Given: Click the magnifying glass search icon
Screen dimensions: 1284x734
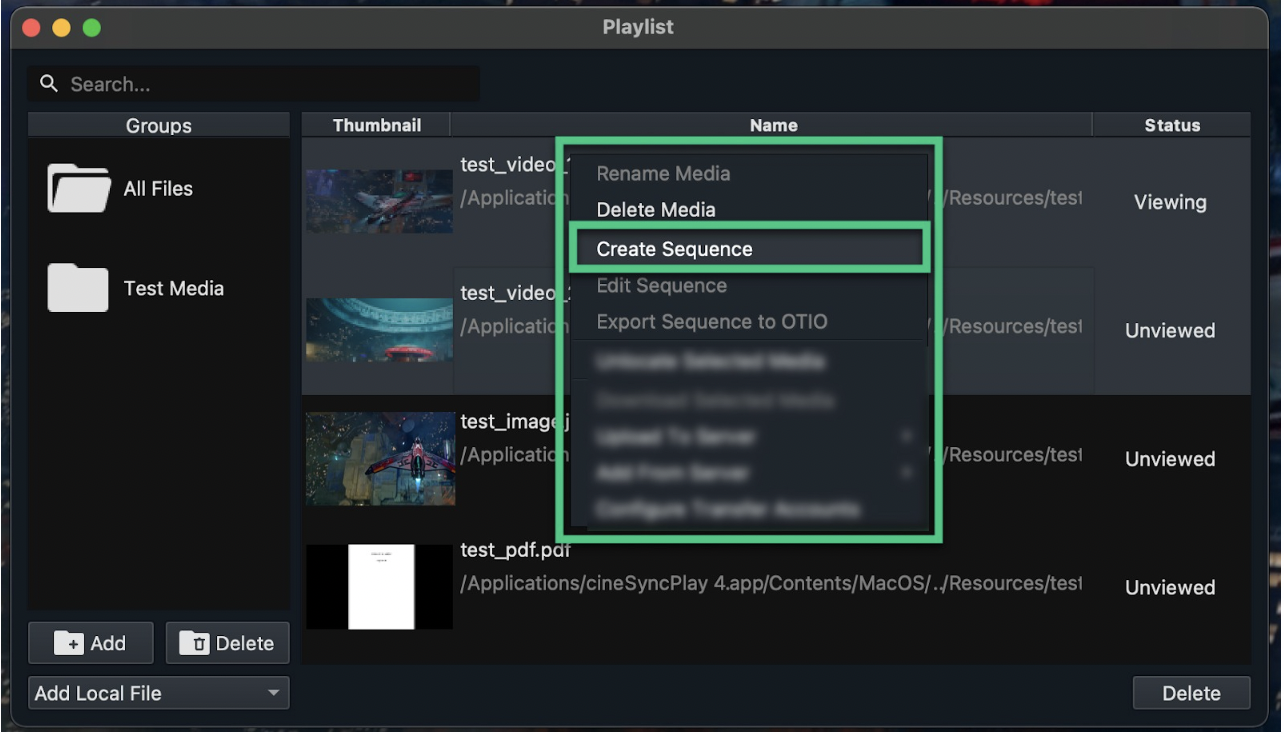Looking at the screenshot, I should tap(49, 84).
